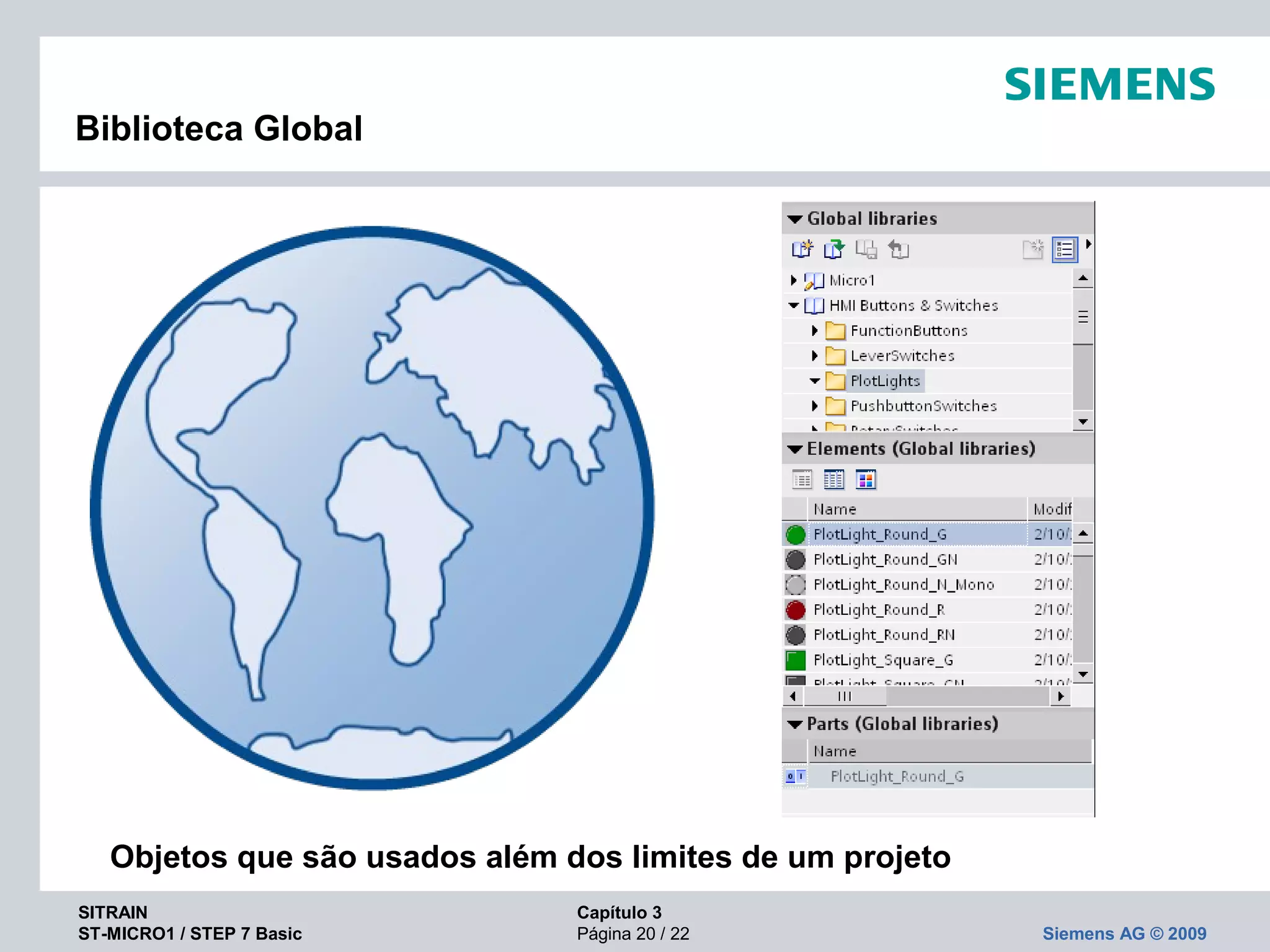Click horizontal scroll left arrow in elements
Viewport: 1270px width, 952px height.
[793, 697]
